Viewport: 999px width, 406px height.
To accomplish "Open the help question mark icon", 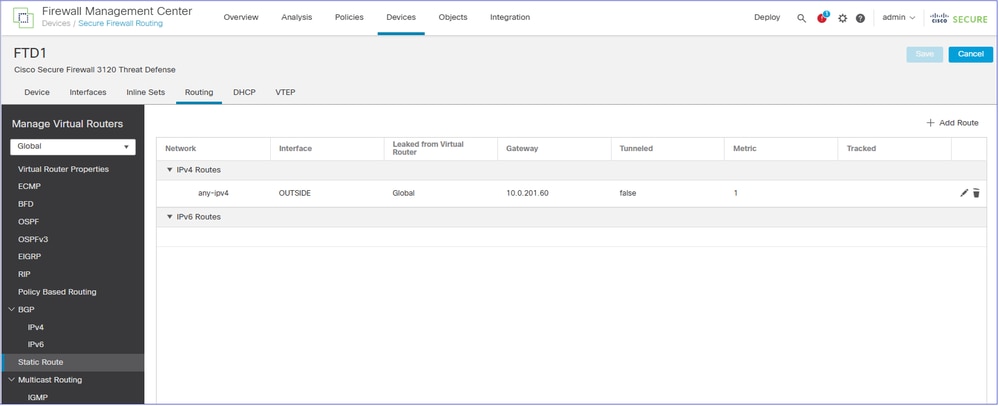I will tap(860, 18).
